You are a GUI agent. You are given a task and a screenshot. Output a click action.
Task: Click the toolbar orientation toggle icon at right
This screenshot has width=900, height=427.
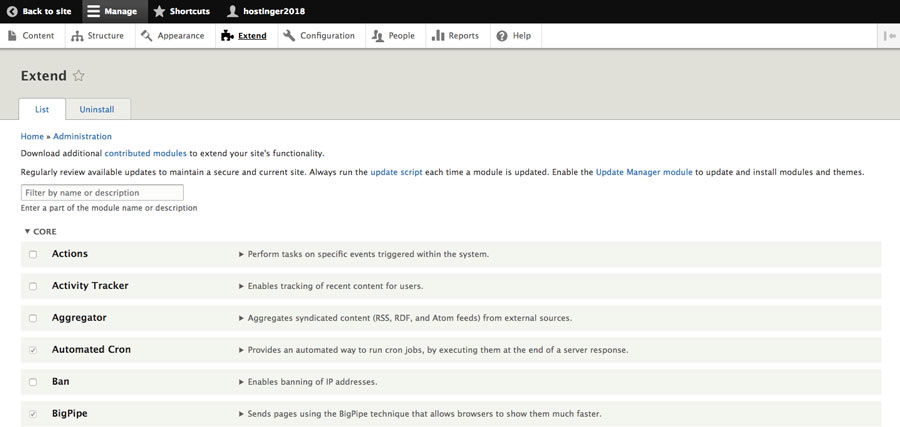[891, 36]
